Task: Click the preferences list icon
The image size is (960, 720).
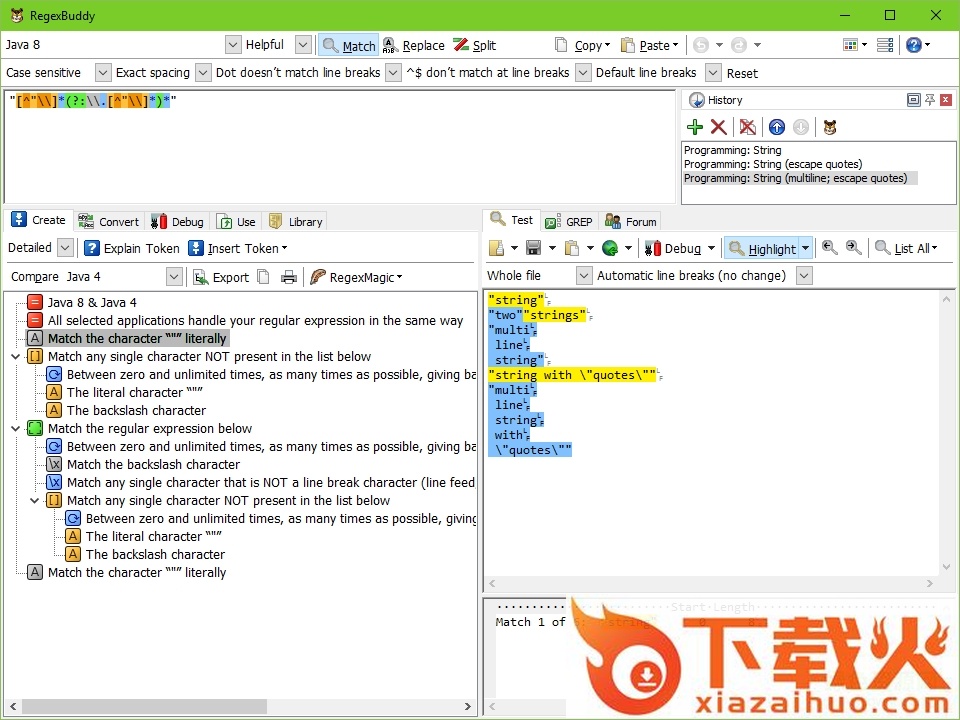Action: [885, 45]
